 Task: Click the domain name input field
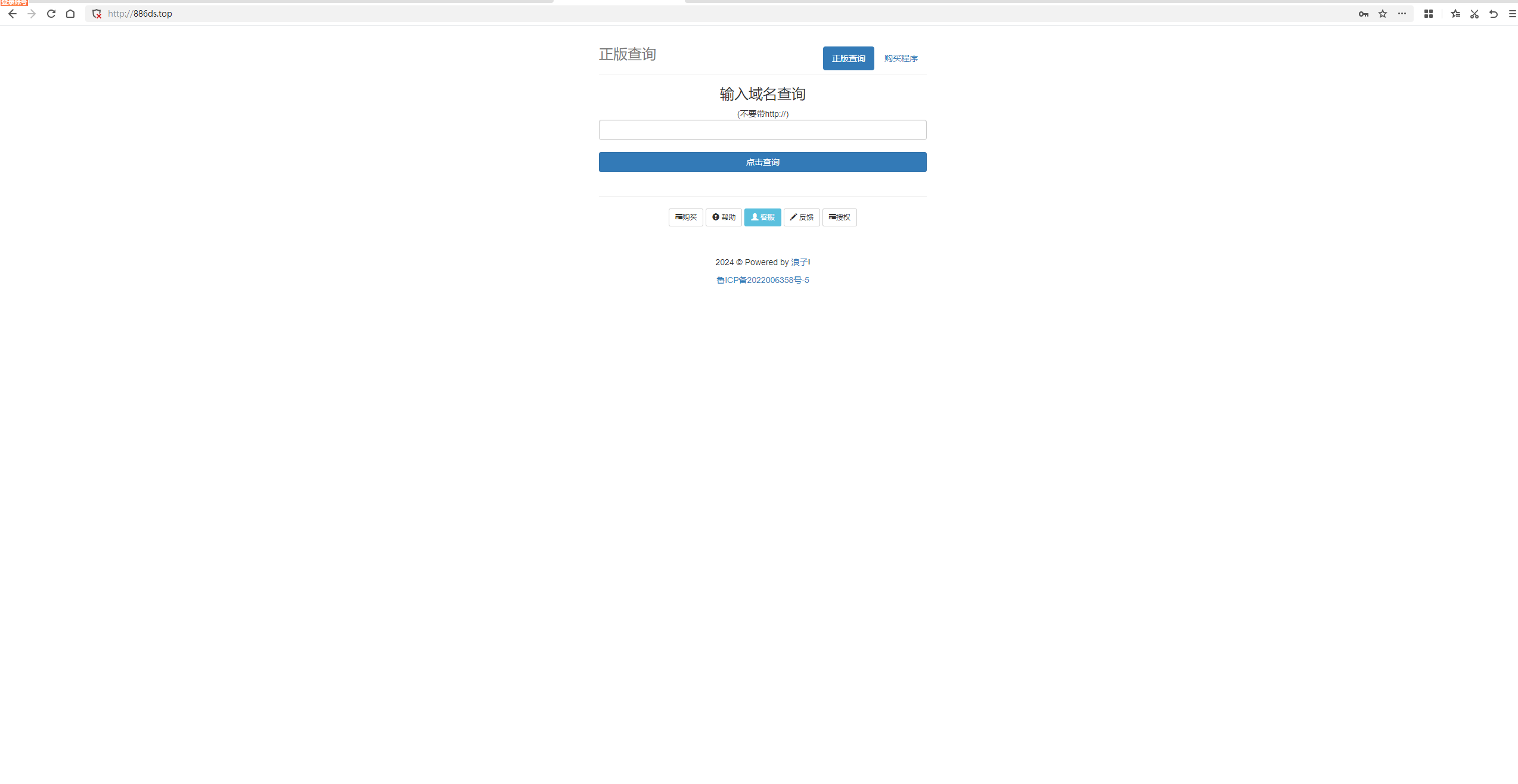pyautogui.click(x=762, y=130)
